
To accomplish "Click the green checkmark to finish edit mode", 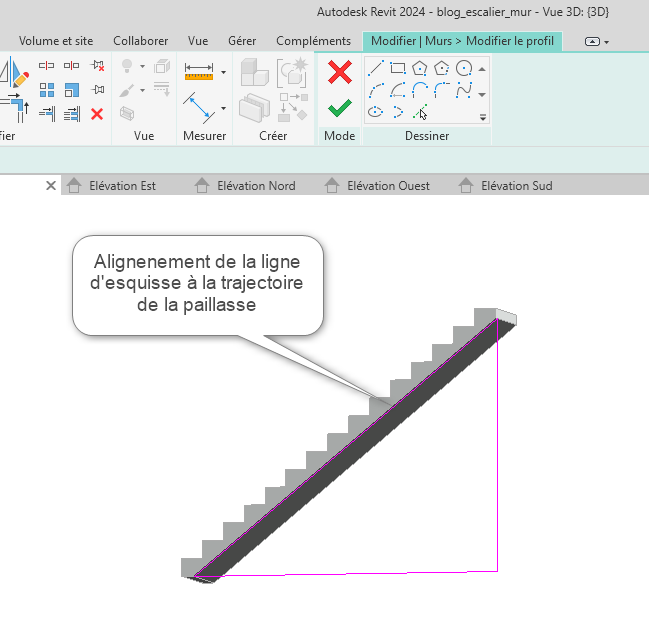I will tap(340, 106).
